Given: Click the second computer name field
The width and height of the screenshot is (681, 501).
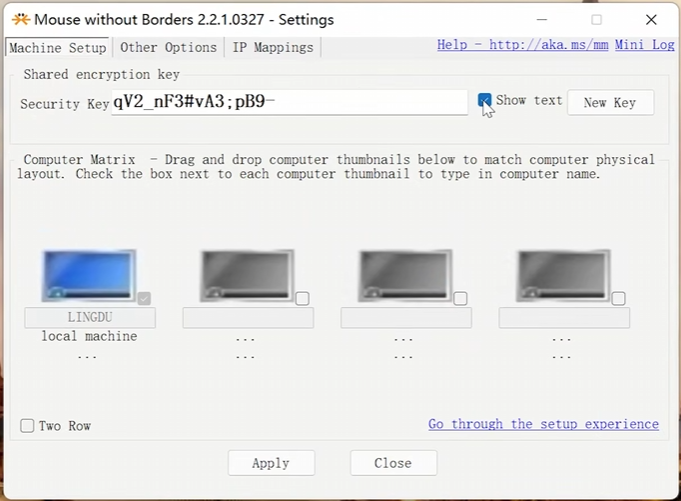Looking at the screenshot, I should 248,318.
